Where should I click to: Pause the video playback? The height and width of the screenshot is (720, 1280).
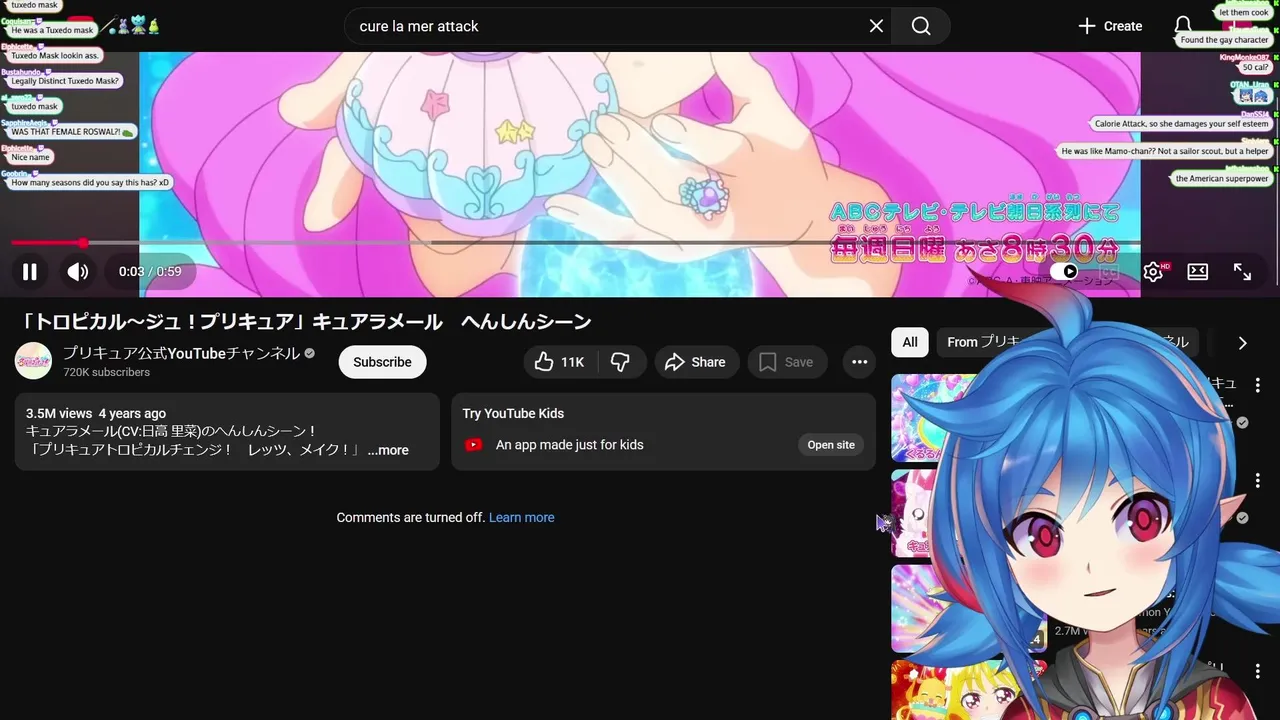[30, 271]
